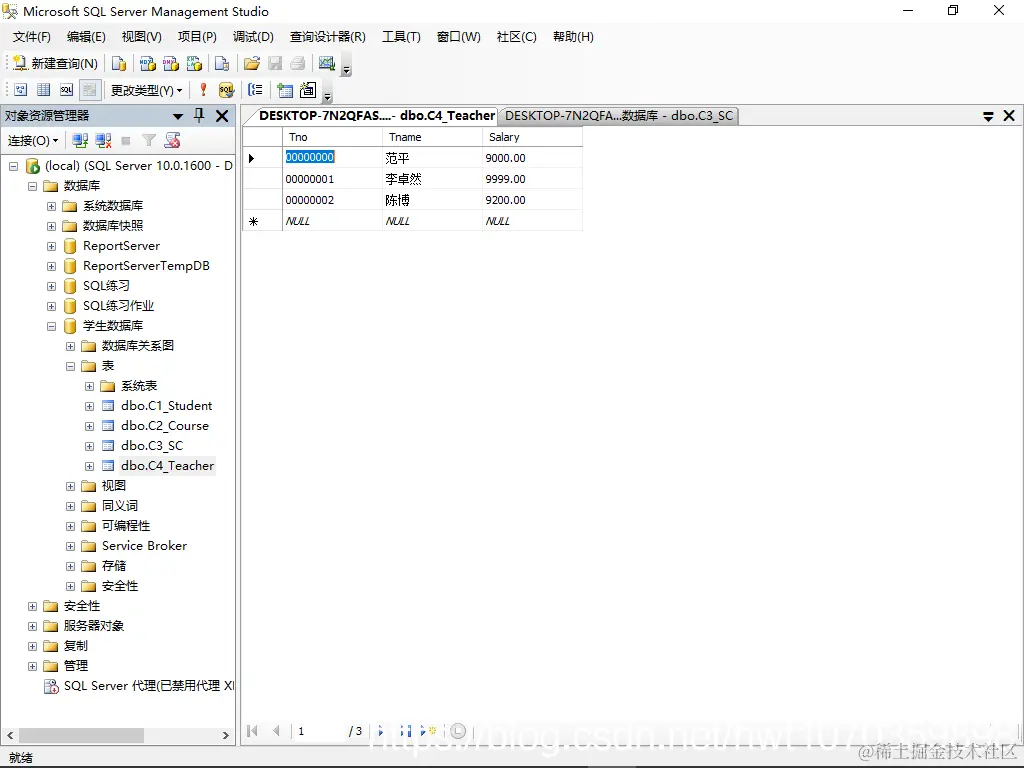This screenshot has width=1024, height=768.
Task: Open the Connect (连接) dropdown in Object Explorer
Action: click(x=33, y=140)
